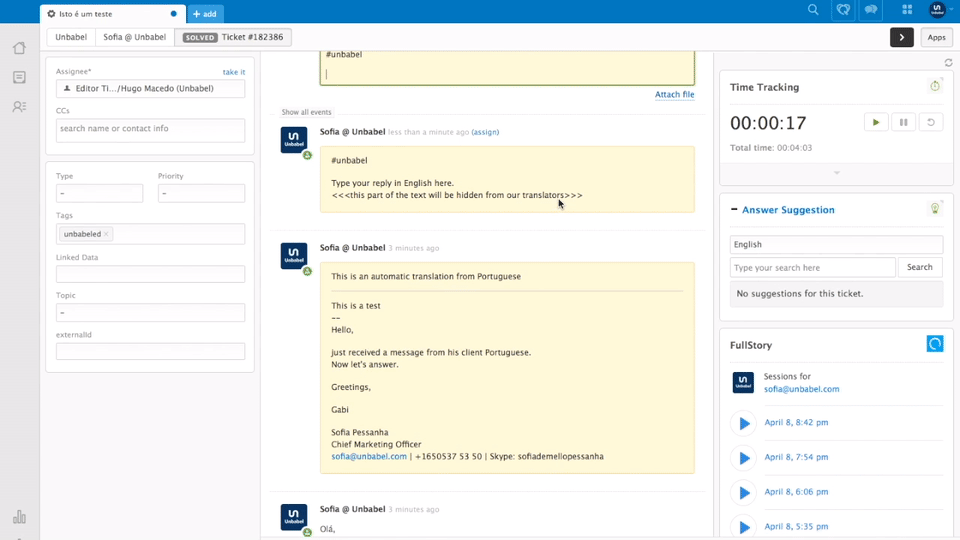Open the Views list icon in sidebar
Screen dimensions: 960x540
coord(20,77)
